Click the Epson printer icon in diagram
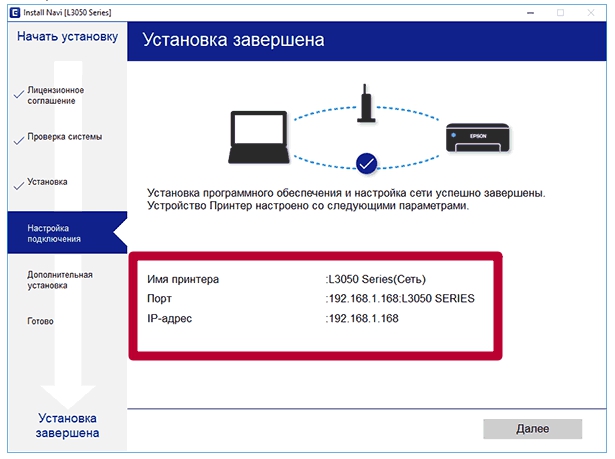 tap(478, 138)
